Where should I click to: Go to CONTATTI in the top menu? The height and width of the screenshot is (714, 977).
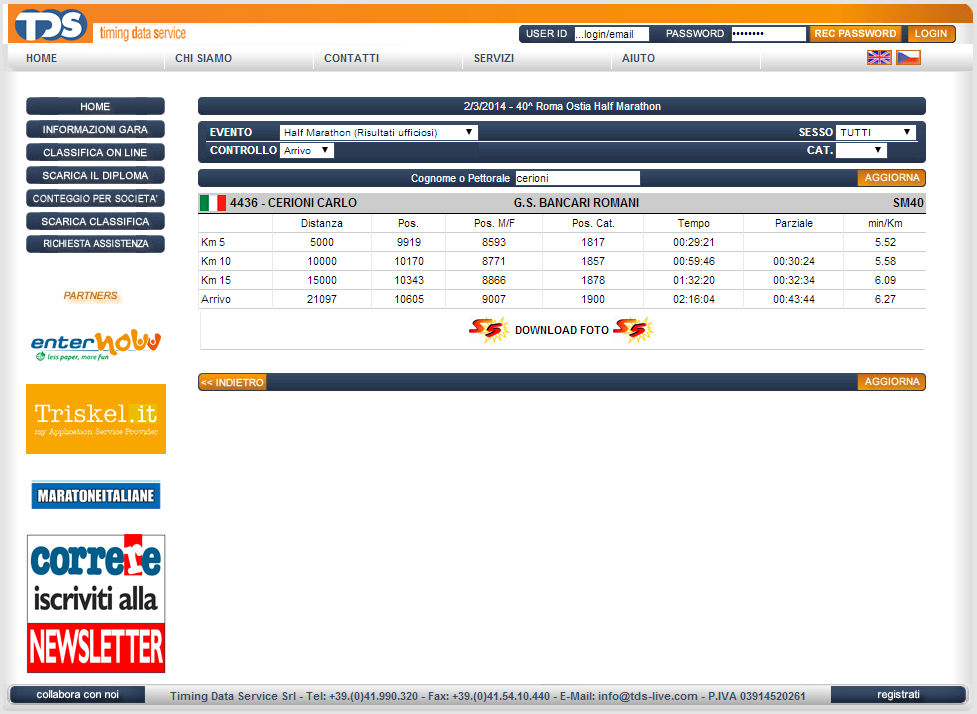pyautogui.click(x=351, y=58)
